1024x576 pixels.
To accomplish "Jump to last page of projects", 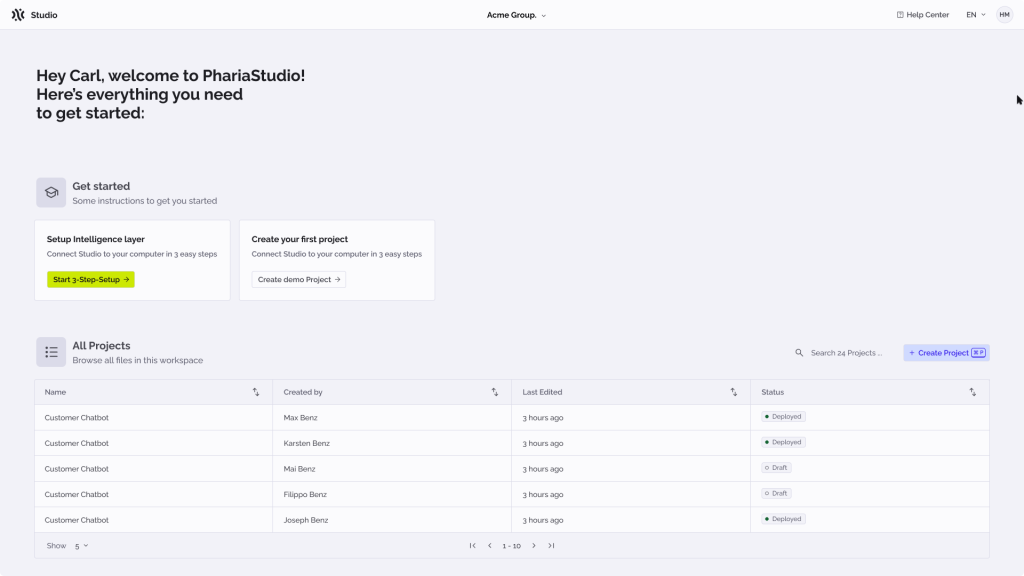I will [x=551, y=545].
